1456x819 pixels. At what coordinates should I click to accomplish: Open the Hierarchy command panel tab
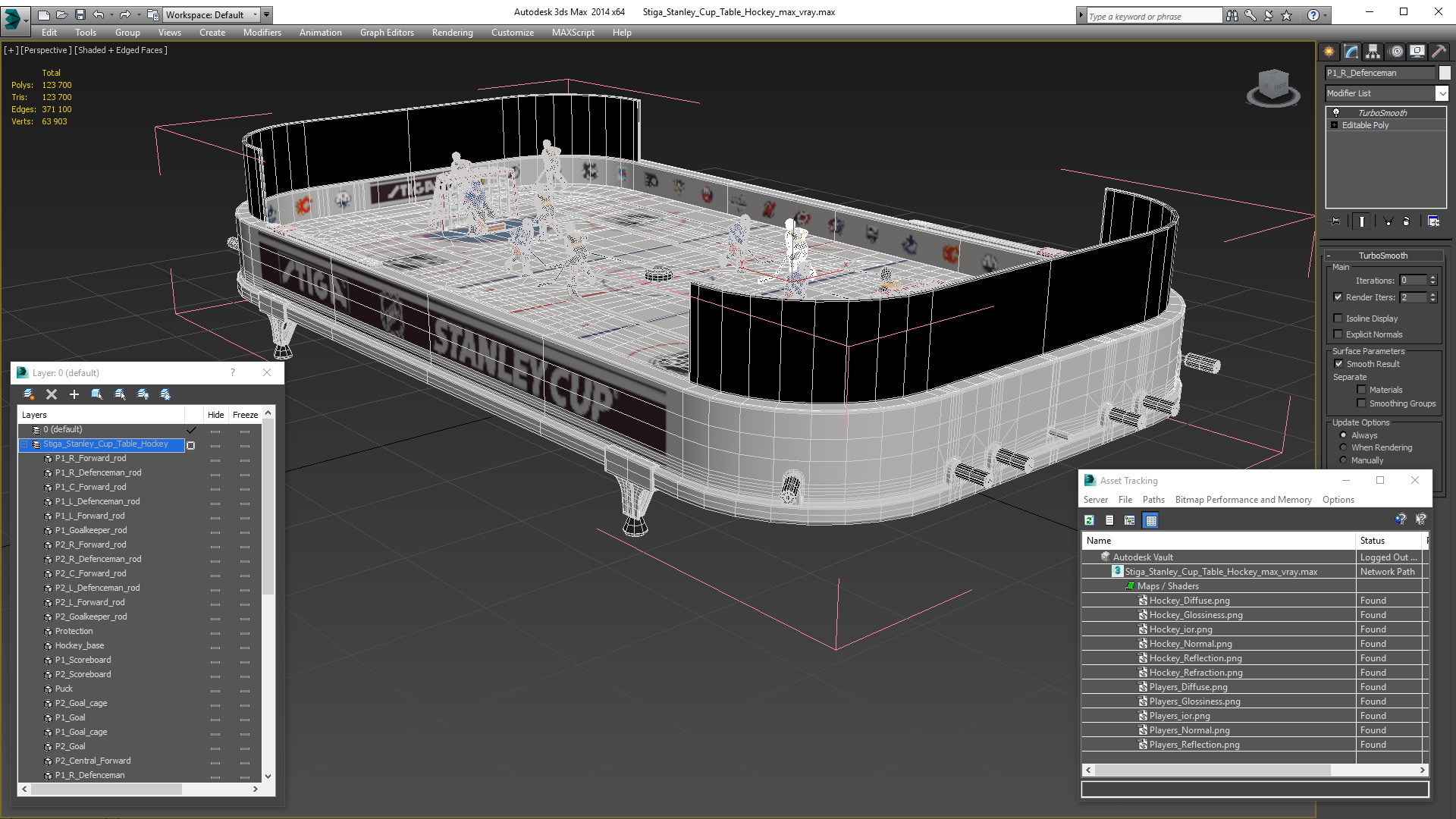pos(1373,52)
